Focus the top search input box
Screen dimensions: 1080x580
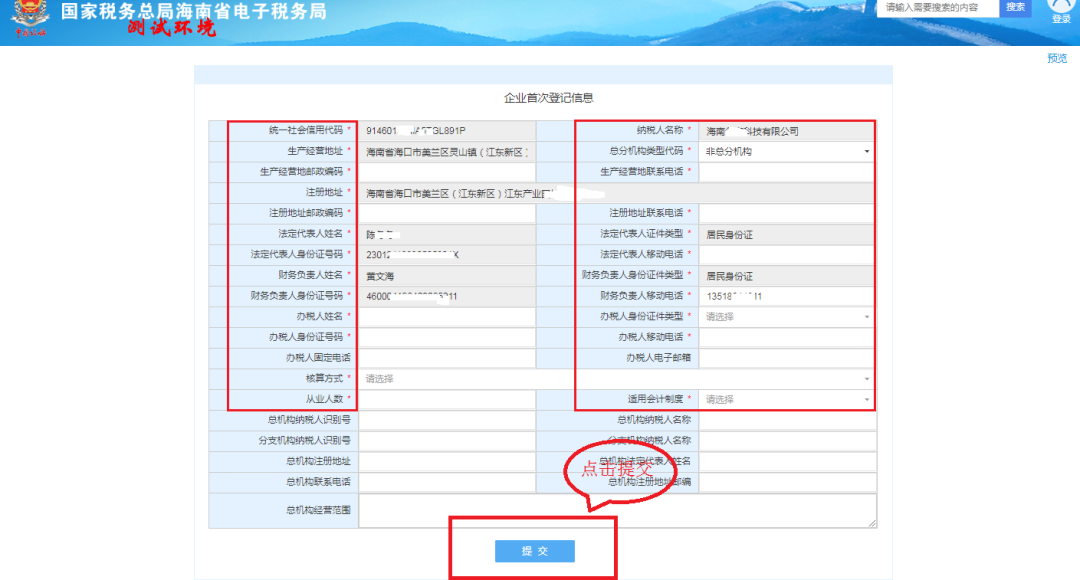[x=937, y=8]
